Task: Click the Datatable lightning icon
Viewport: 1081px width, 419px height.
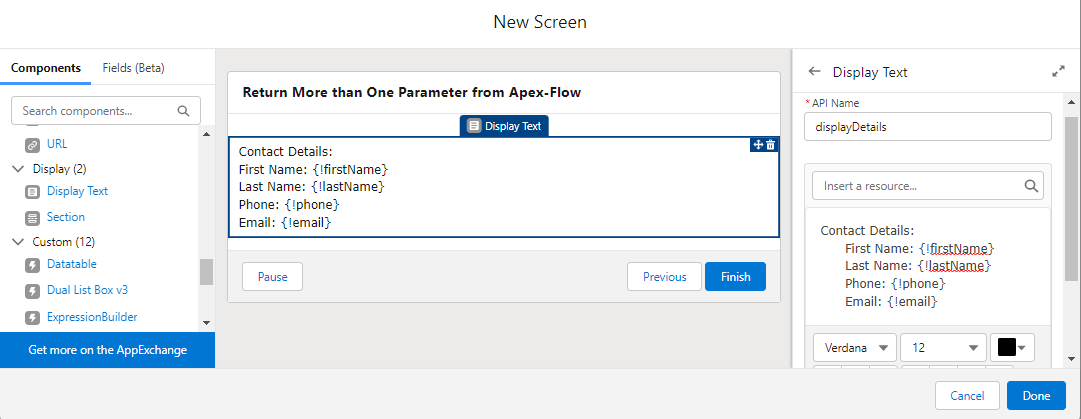Action: point(32,265)
